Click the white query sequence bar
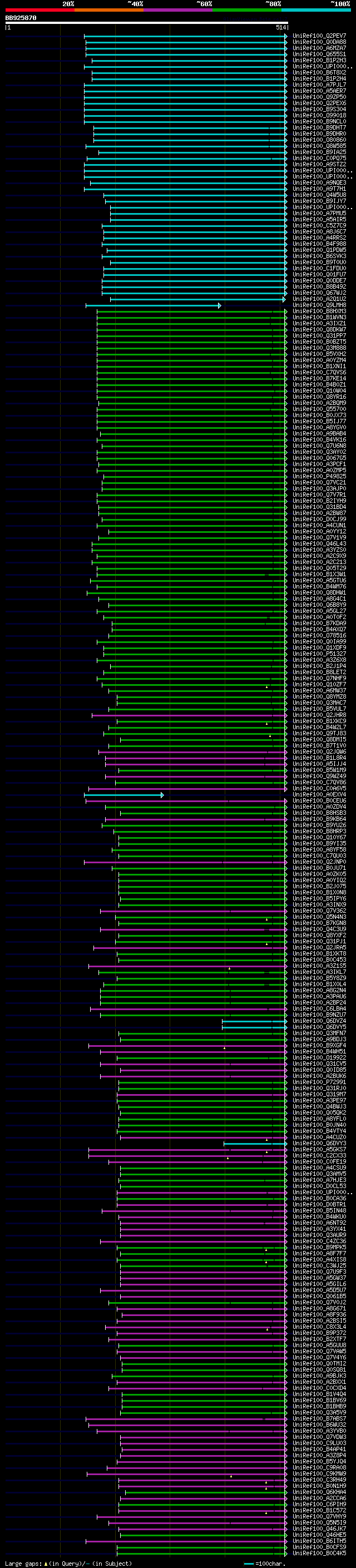This screenshot has width=356, height=1568. [x=147, y=22]
